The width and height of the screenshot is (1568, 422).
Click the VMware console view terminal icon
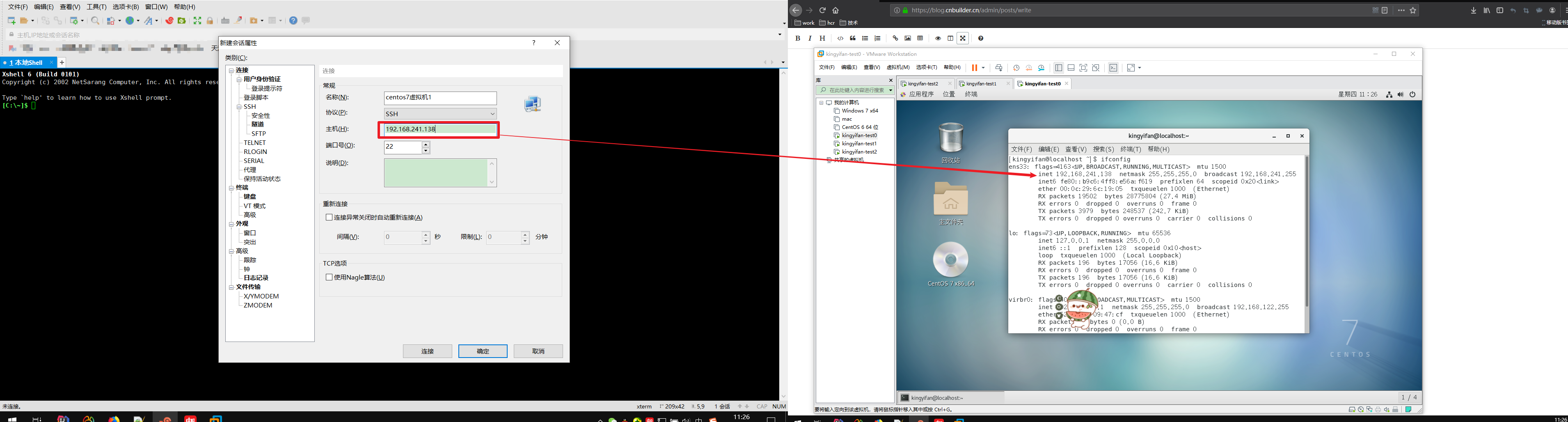1113,68
